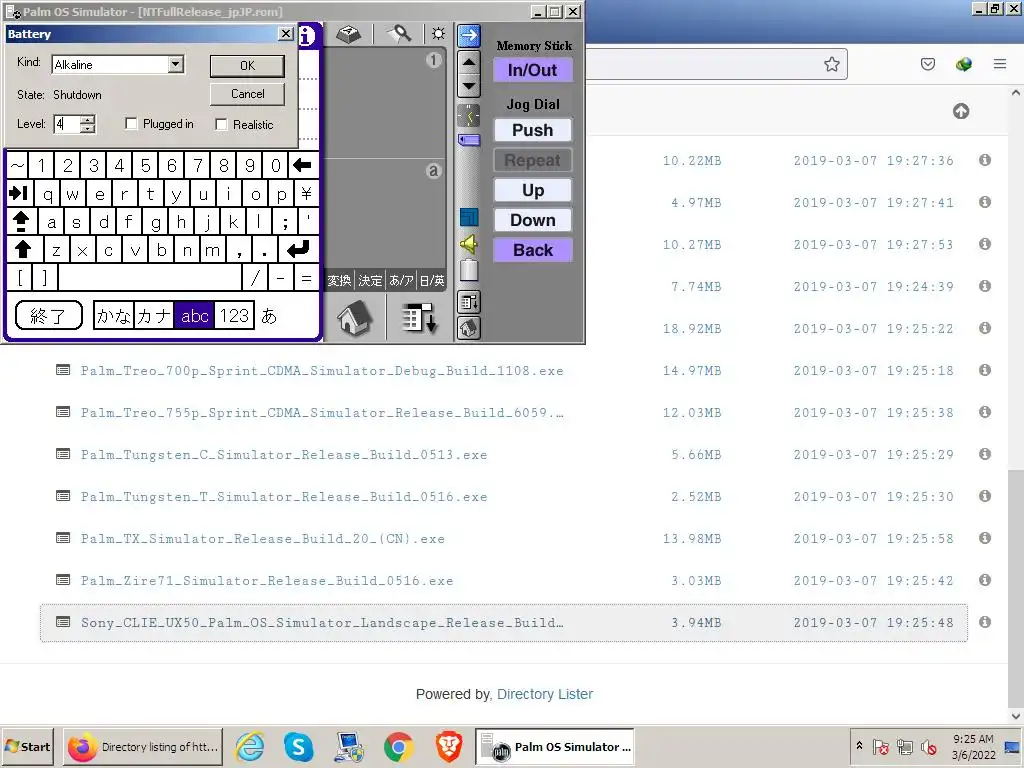The image size is (1024, 768).
Task: Click the scroll down arrow in simulator status bar
Action: [x=468, y=86]
